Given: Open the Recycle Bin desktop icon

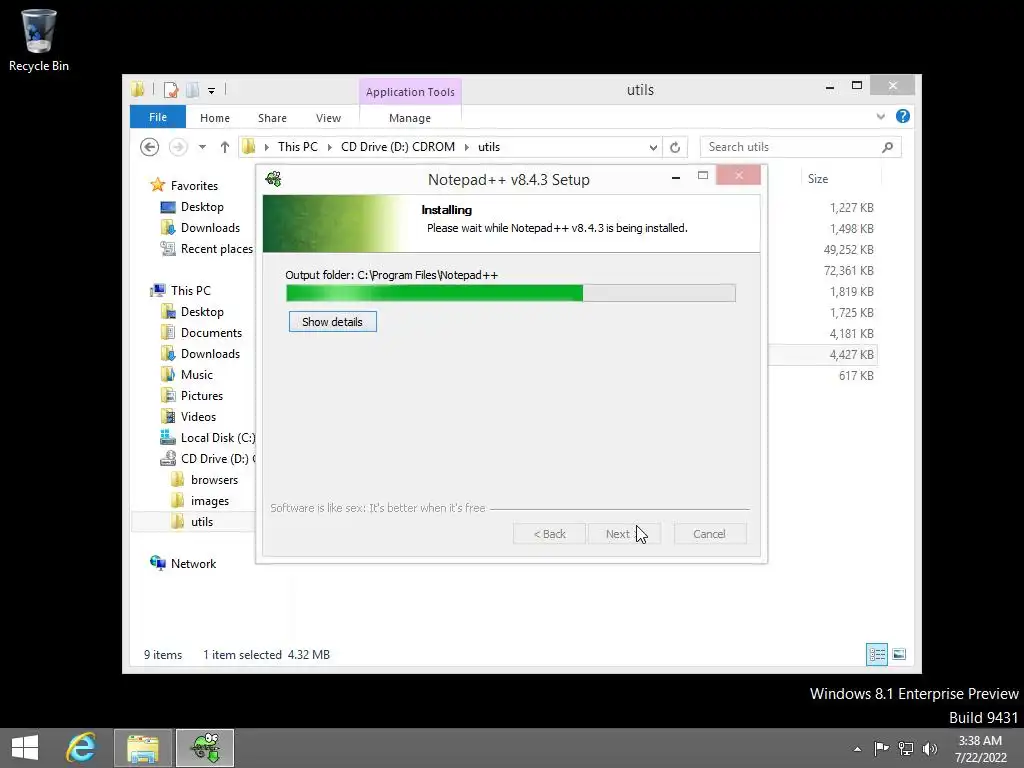Looking at the screenshot, I should coord(39,40).
